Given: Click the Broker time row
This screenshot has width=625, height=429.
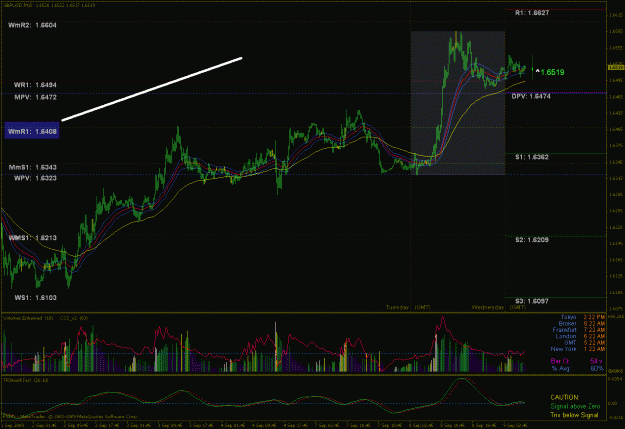Looking at the screenshot, I should (x=582, y=324).
